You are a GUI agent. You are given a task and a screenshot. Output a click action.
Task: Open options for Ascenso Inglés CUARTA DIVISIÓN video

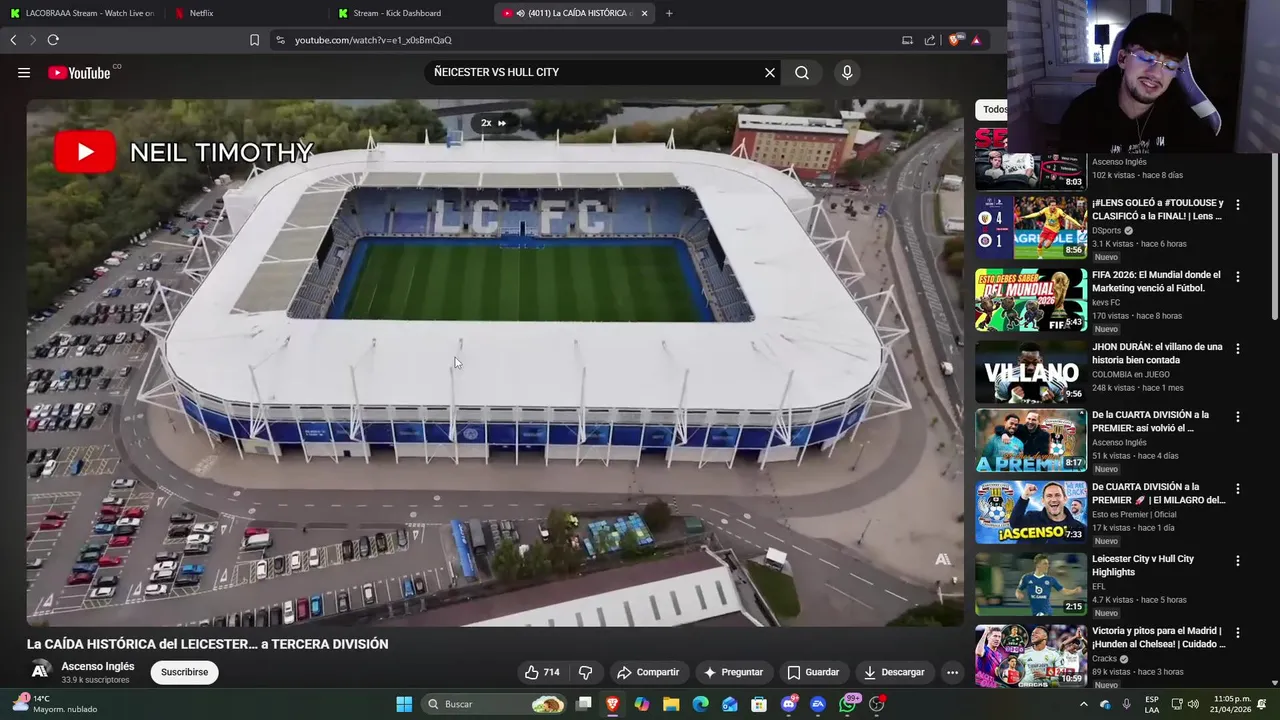tap(1238, 417)
